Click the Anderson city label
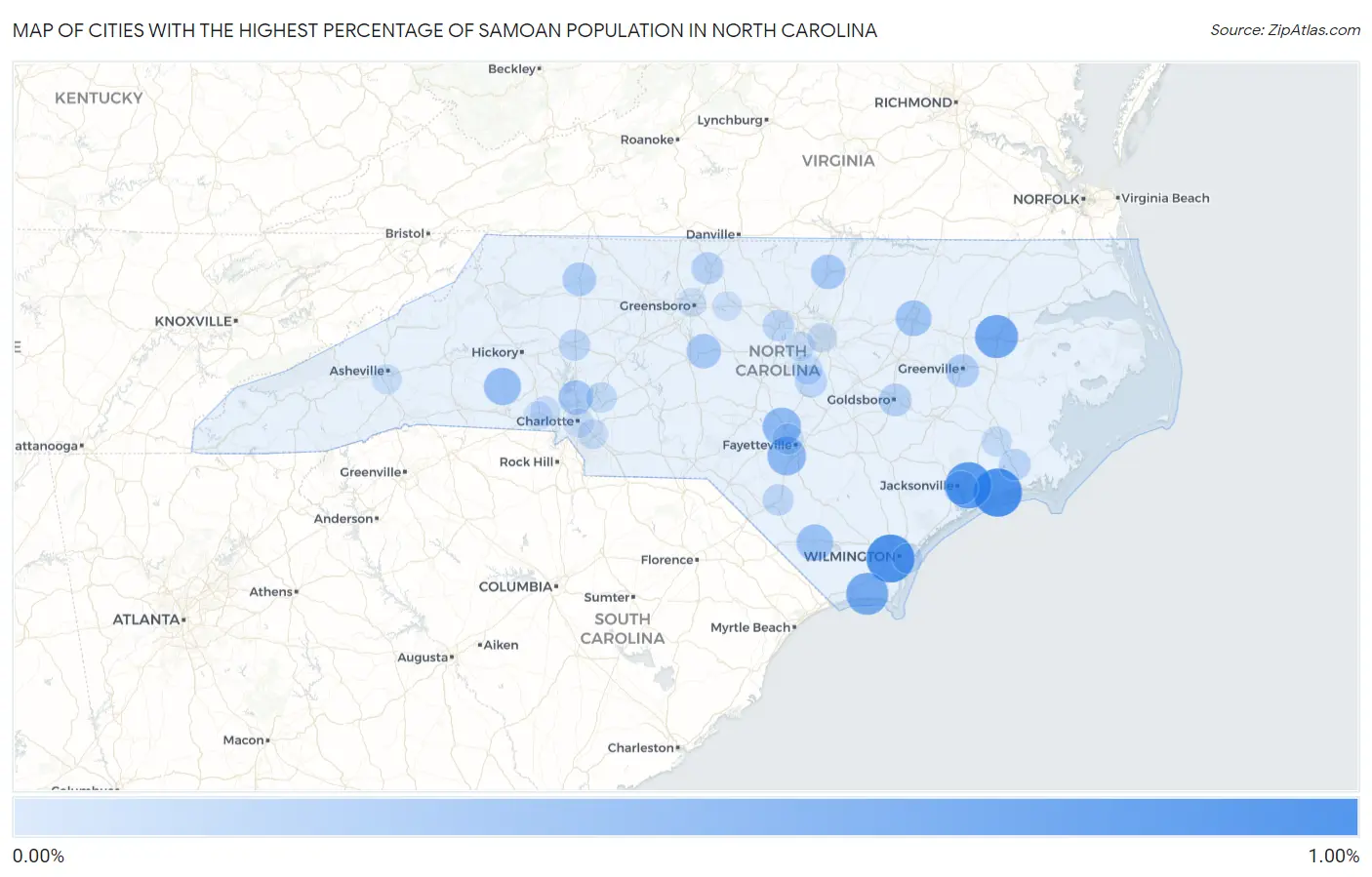The image size is (1372, 877). point(343,519)
